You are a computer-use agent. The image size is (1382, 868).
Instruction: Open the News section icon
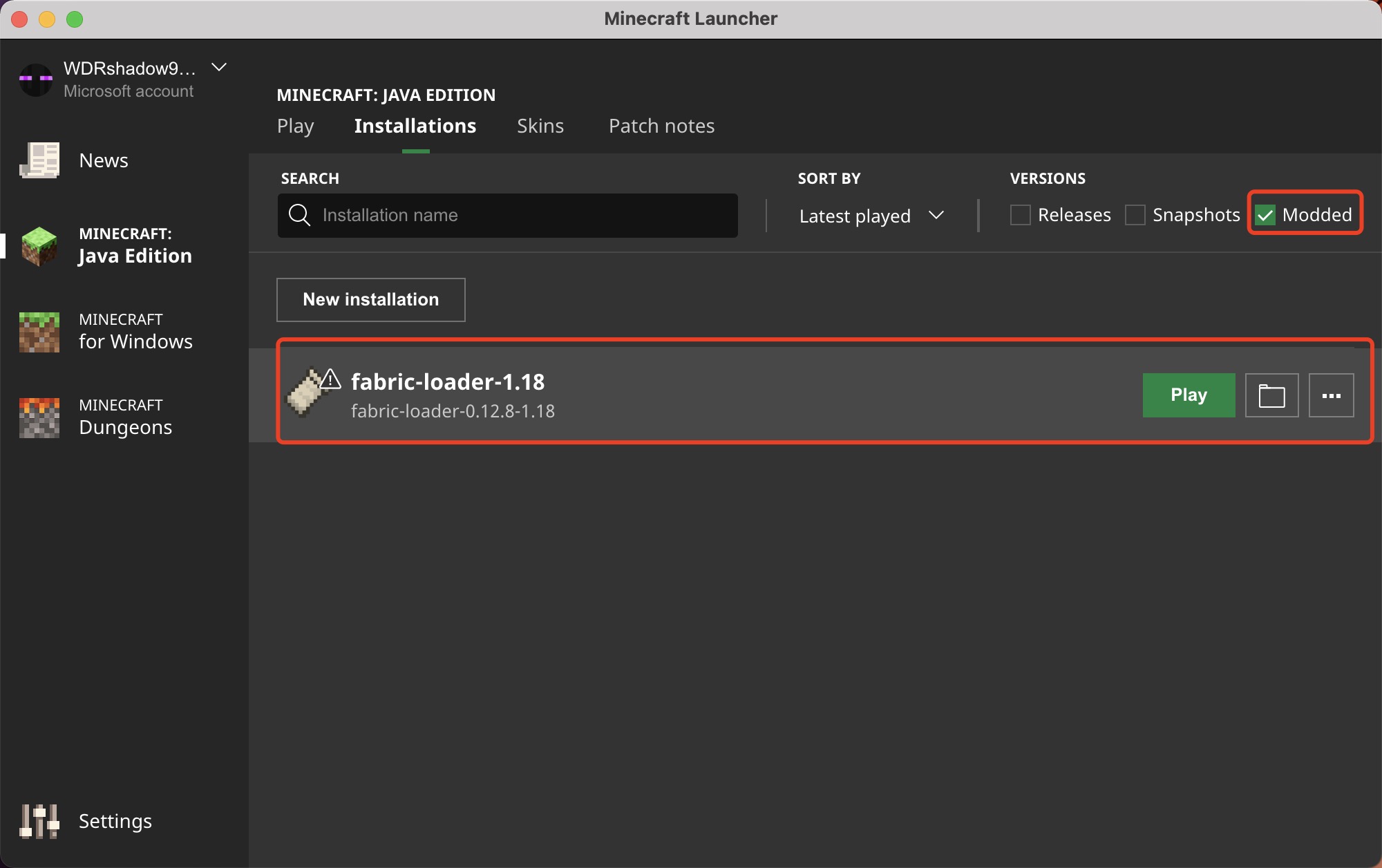pos(39,160)
